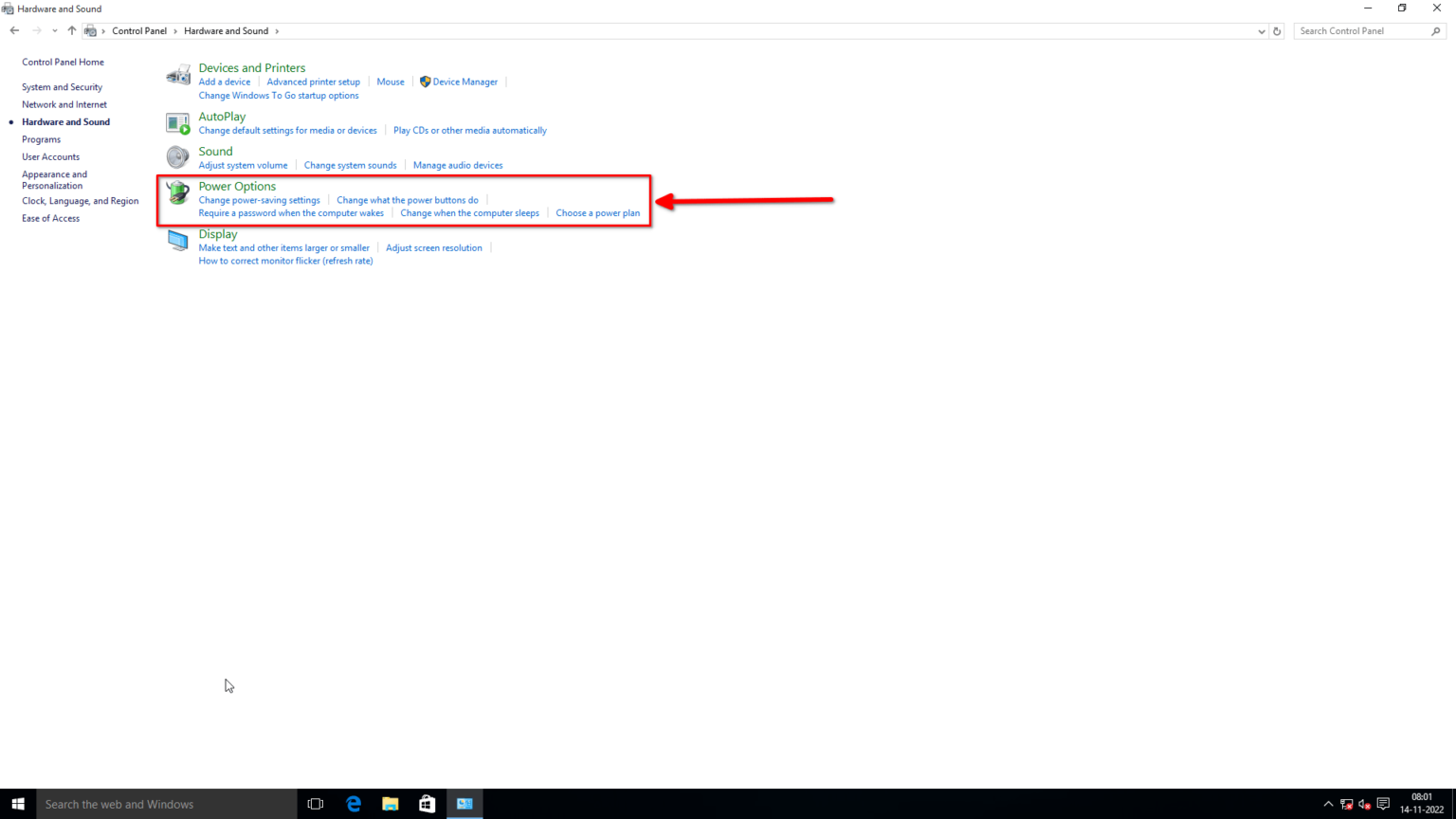The width and height of the screenshot is (1456, 819).
Task: Show hidden system tray icons
Action: [x=1328, y=804]
